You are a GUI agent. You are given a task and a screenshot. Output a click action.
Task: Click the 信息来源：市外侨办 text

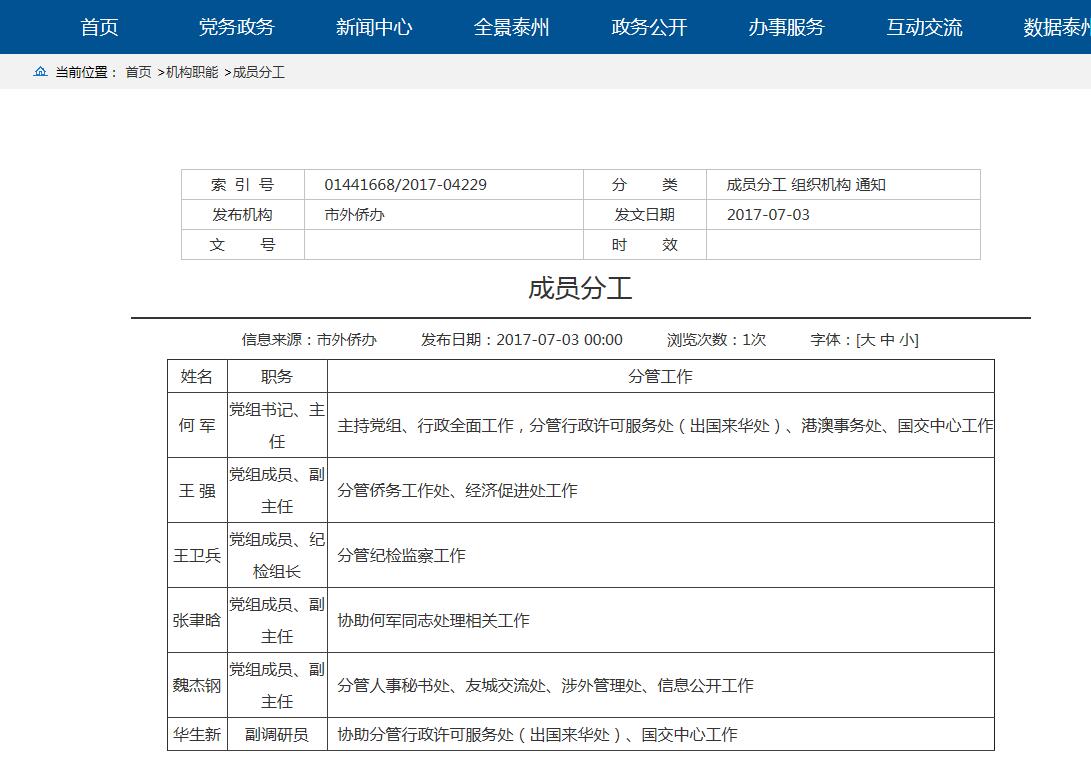[309, 340]
